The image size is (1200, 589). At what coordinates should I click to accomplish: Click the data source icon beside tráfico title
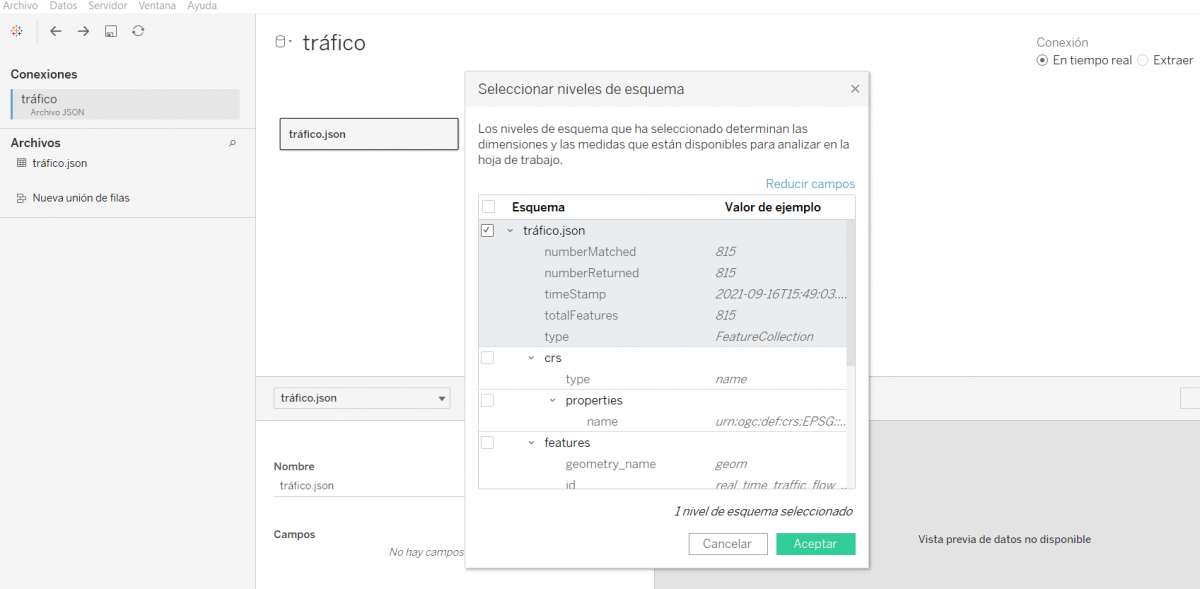tap(281, 42)
